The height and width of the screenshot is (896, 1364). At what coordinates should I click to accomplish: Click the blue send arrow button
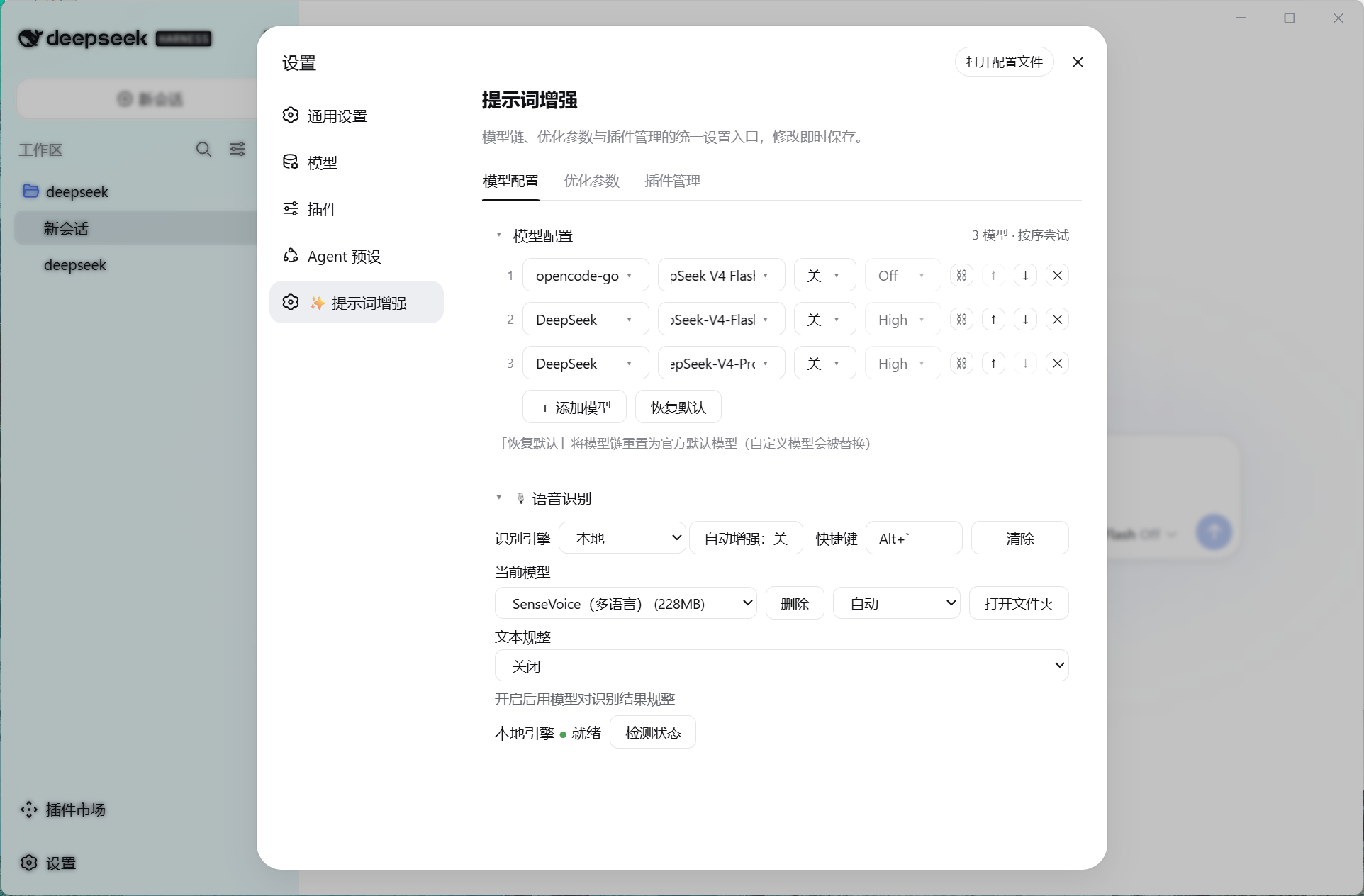click(x=1214, y=532)
